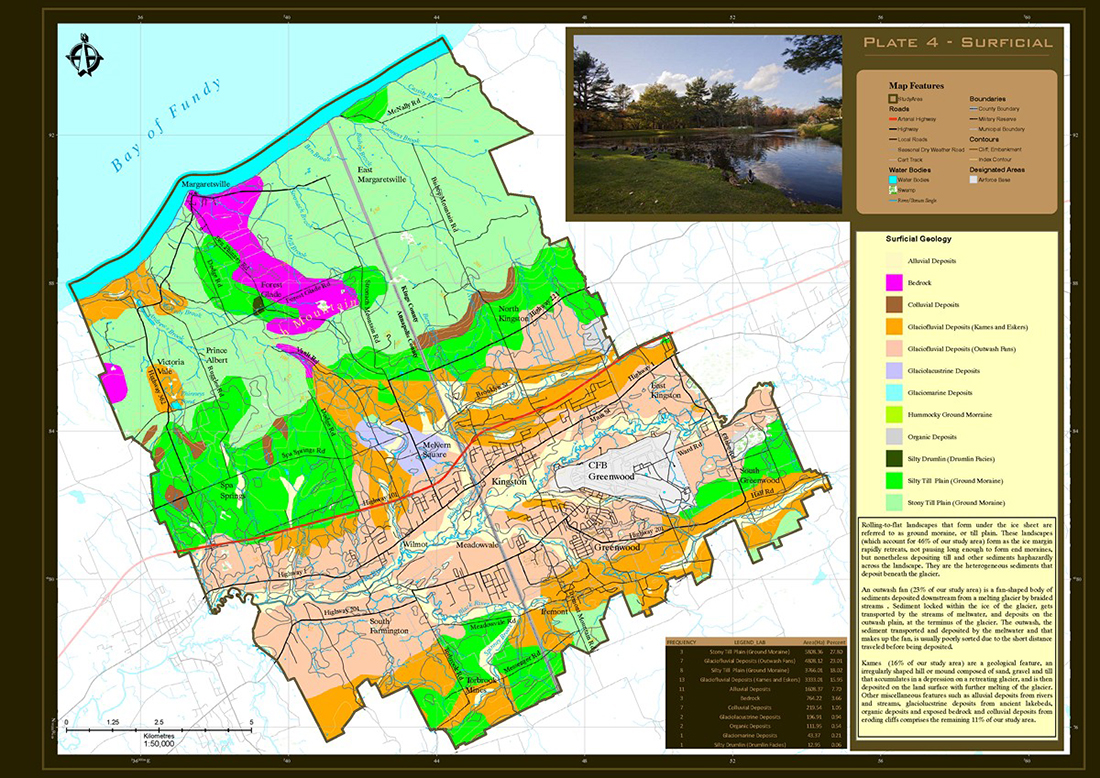The image size is (1100, 778).
Task: Click the Glaciolacustrine Deposits lavender swatch
Action: tap(894, 370)
